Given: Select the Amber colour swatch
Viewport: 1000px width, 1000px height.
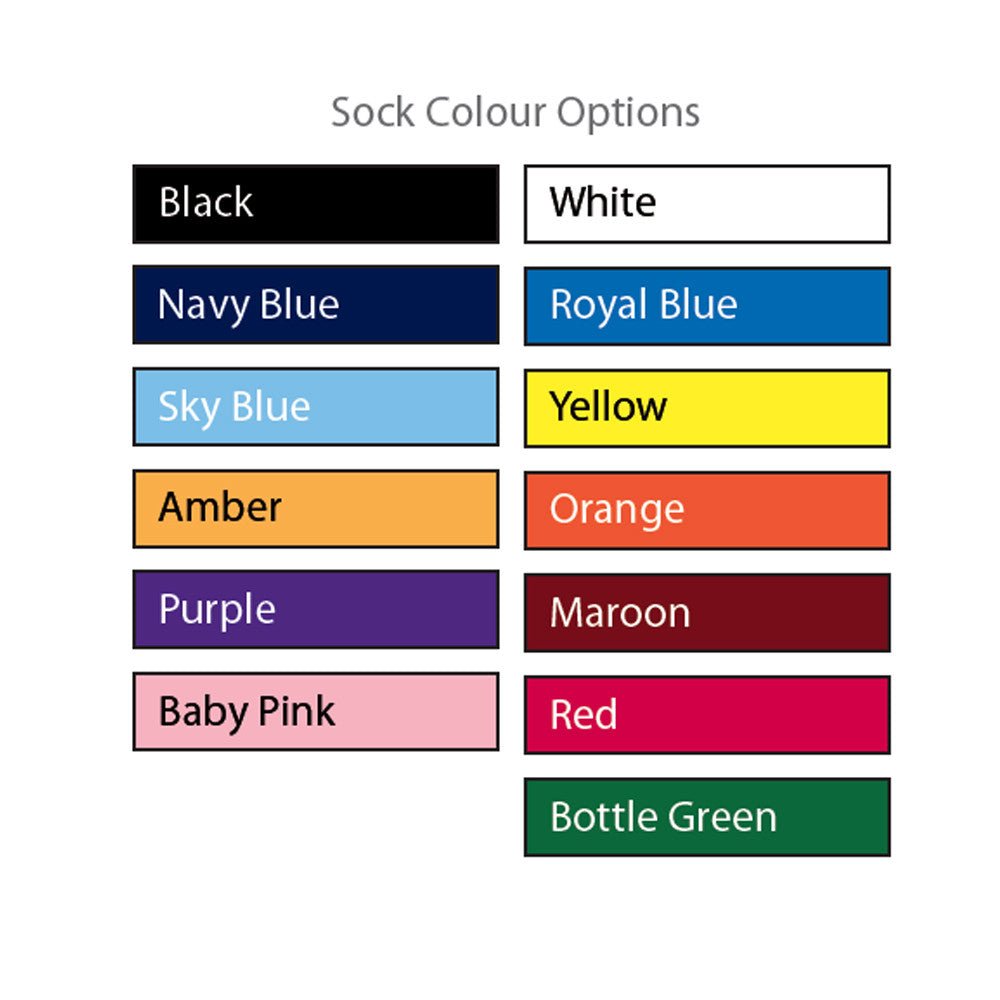Looking at the screenshot, I should tap(315, 509).
